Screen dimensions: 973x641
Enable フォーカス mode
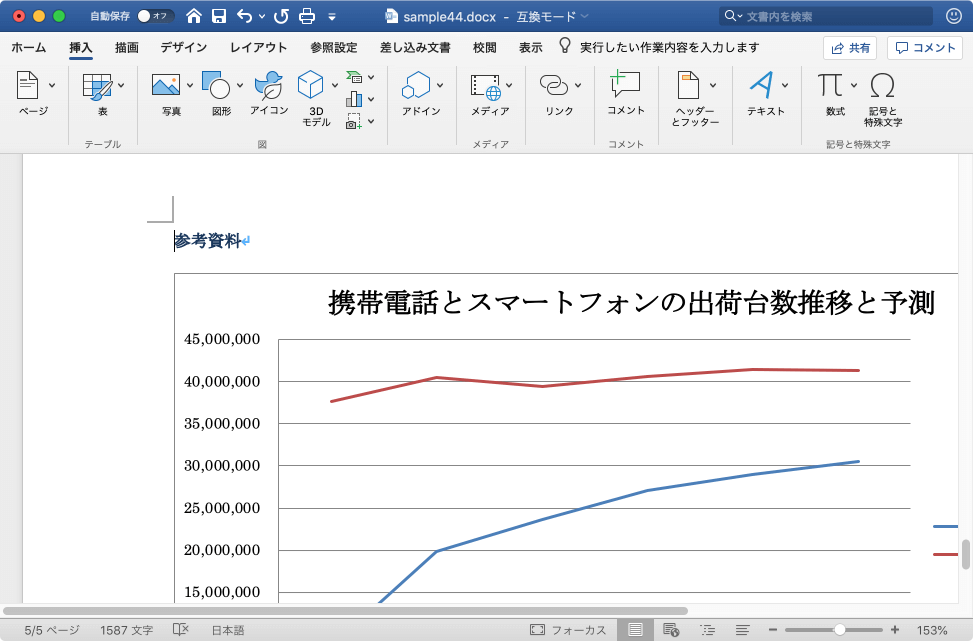click(568, 630)
